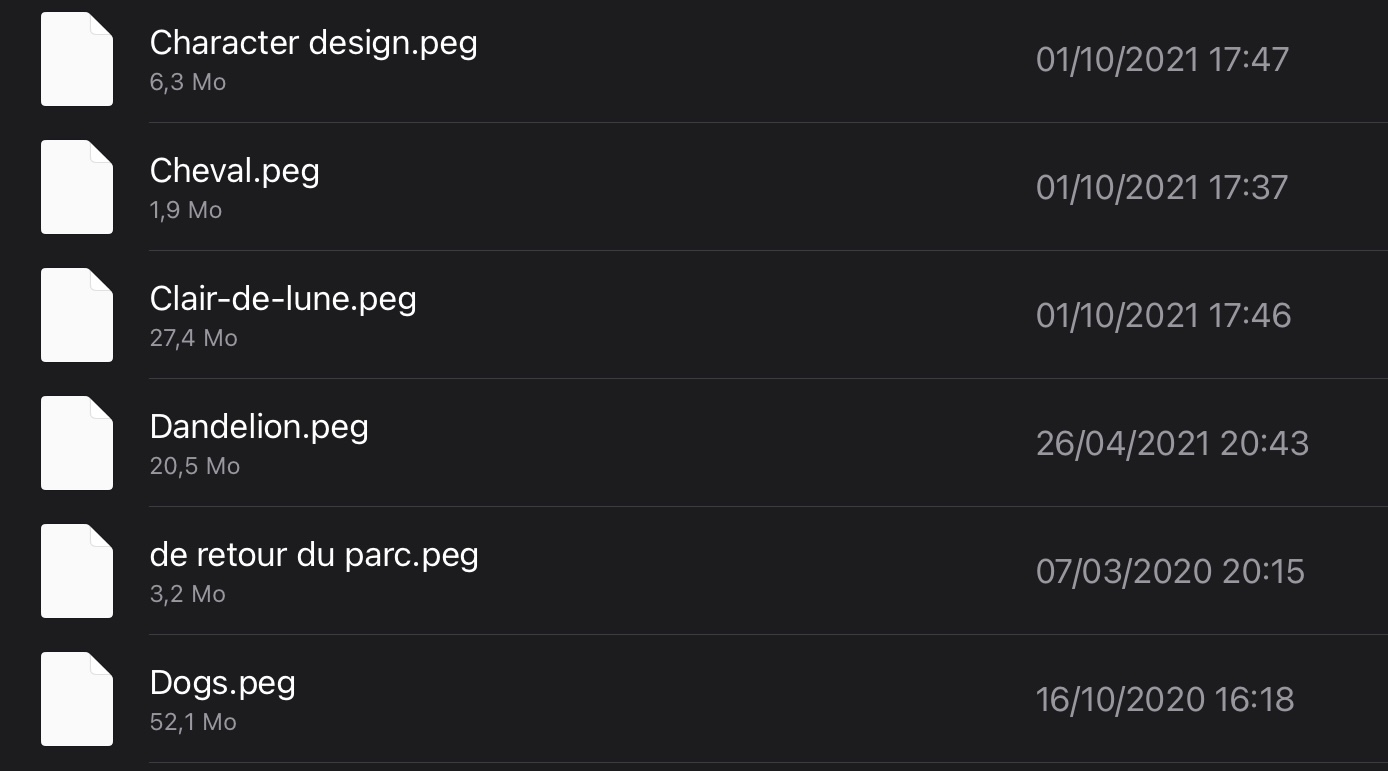The width and height of the screenshot is (1388, 771).
Task: Click the Cheval.peg document icon
Action: (76, 186)
